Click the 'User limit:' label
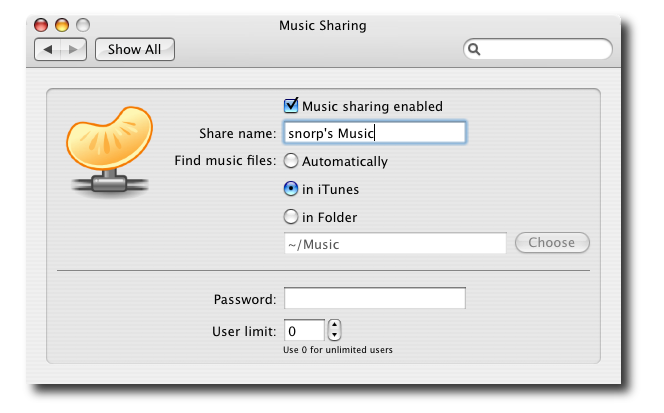The width and height of the screenshot is (664, 413). pos(244,331)
